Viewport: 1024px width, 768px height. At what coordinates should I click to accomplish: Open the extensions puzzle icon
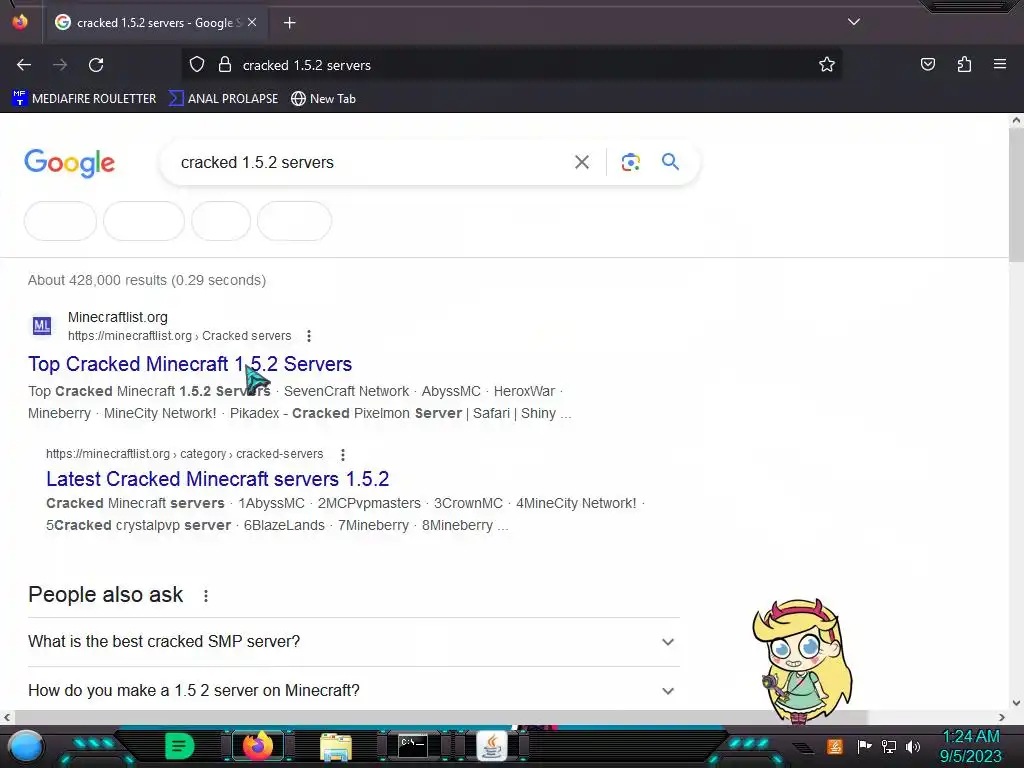(964, 65)
